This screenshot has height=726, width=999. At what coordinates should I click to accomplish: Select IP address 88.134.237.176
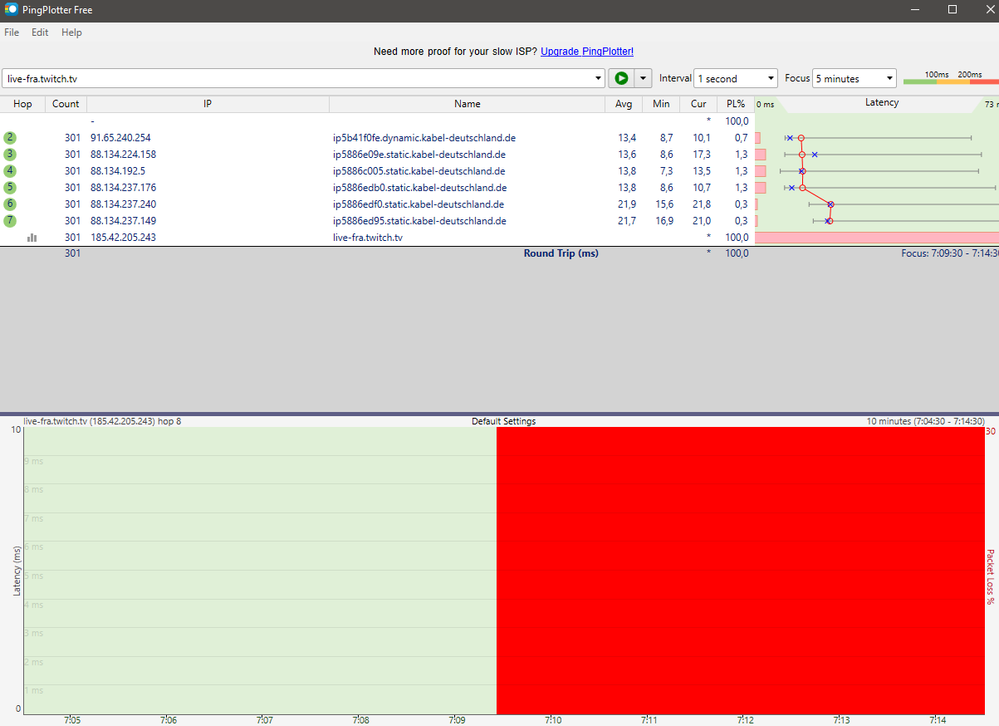pos(123,187)
